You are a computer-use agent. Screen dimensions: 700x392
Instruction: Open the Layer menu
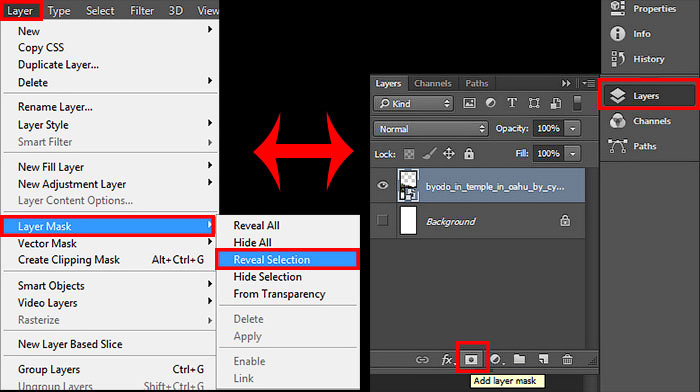[20, 11]
